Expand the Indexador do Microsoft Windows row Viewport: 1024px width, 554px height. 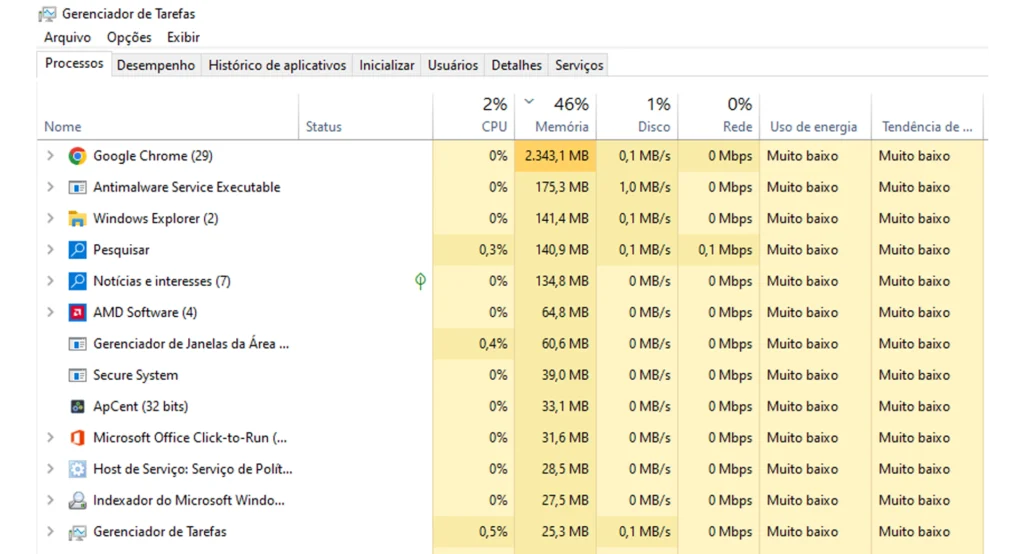[50, 500]
